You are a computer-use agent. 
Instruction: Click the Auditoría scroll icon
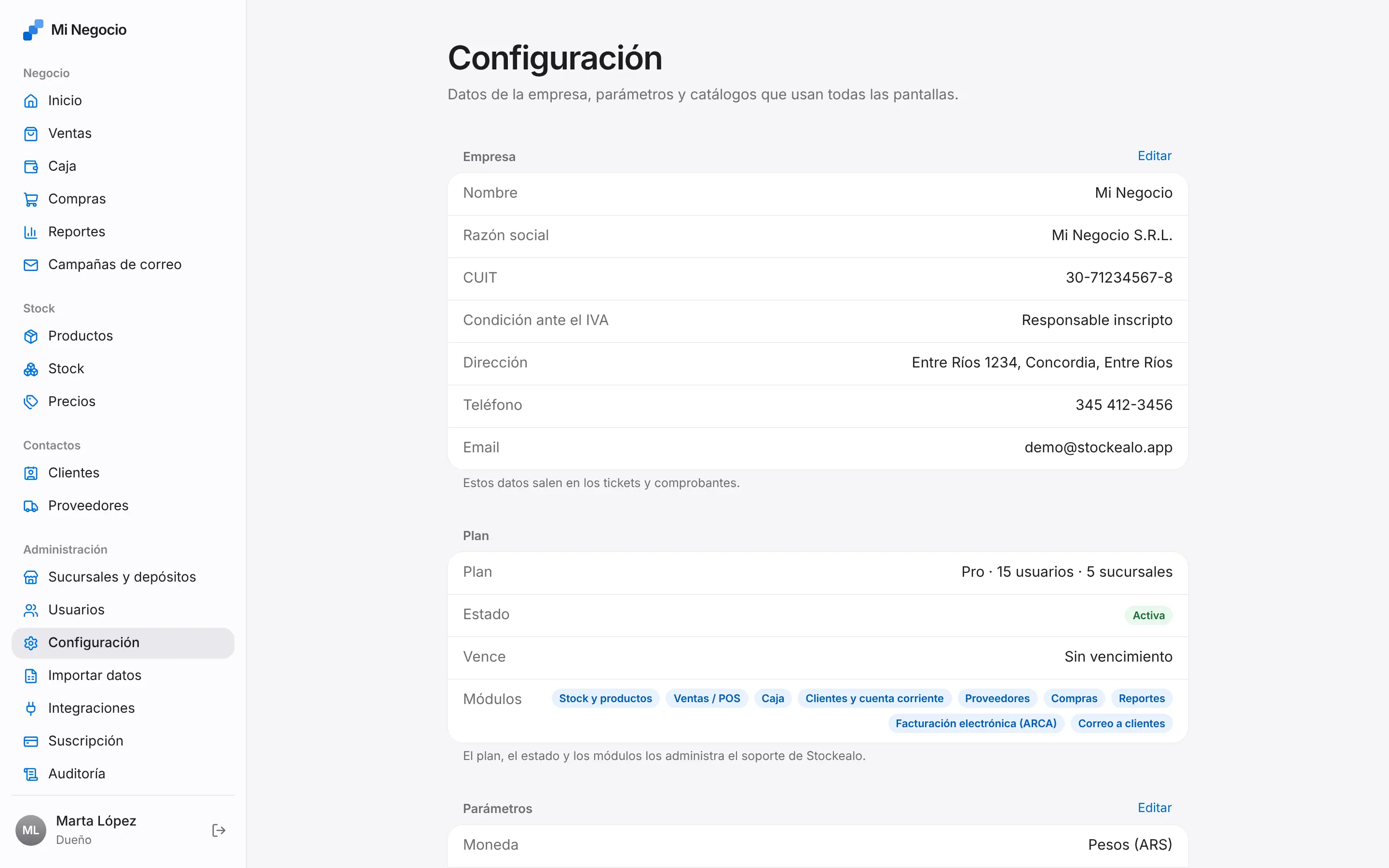click(x=31, y=774)
